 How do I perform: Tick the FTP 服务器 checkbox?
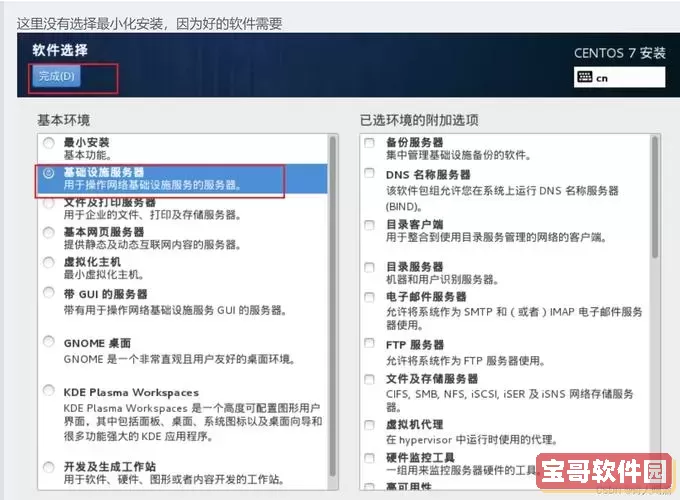click(x=369, y=343)
